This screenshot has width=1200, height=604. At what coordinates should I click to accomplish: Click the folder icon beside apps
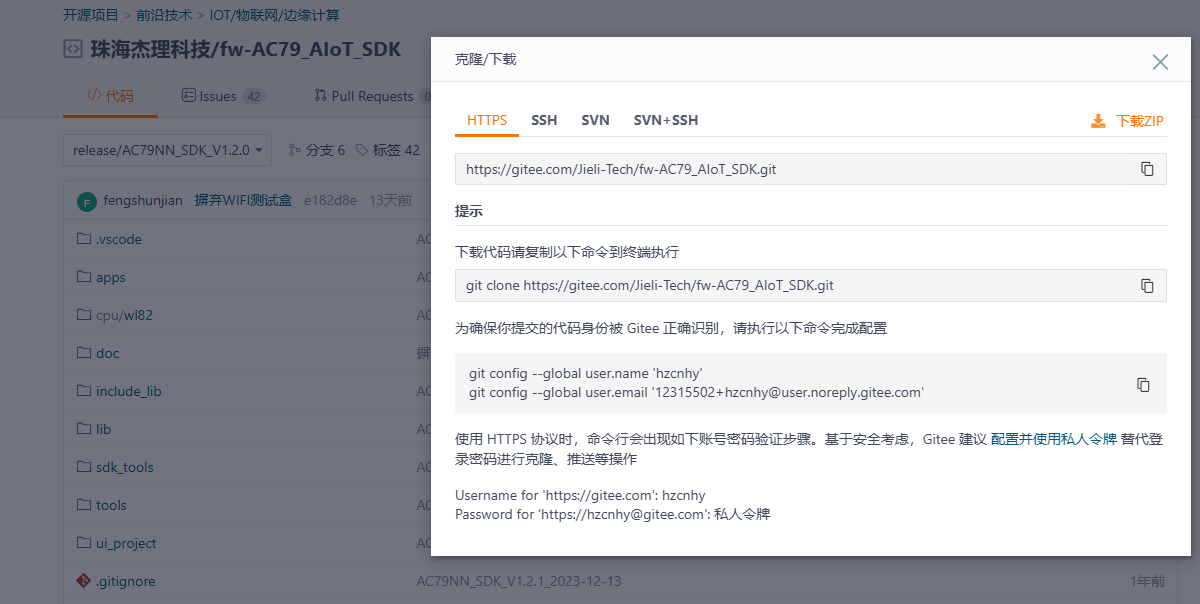(x=84, y=277)
